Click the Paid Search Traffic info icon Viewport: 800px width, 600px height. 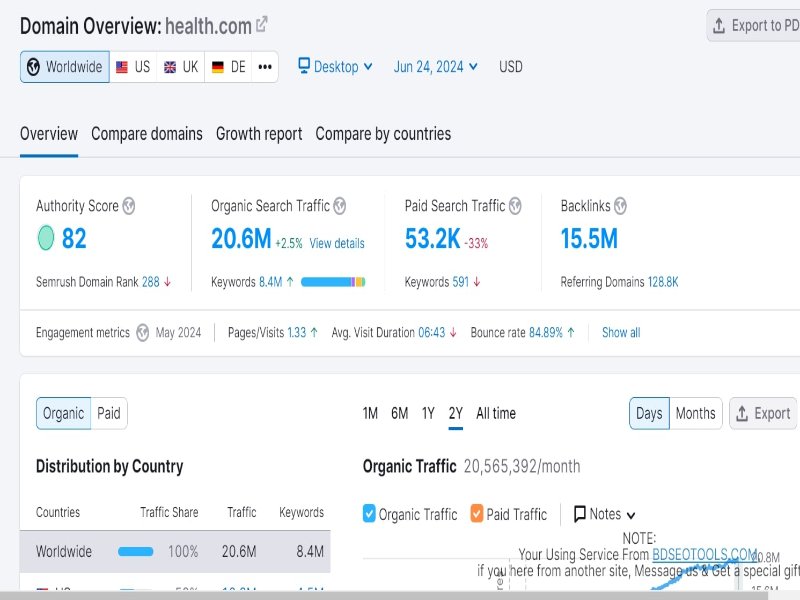(515, 206)
